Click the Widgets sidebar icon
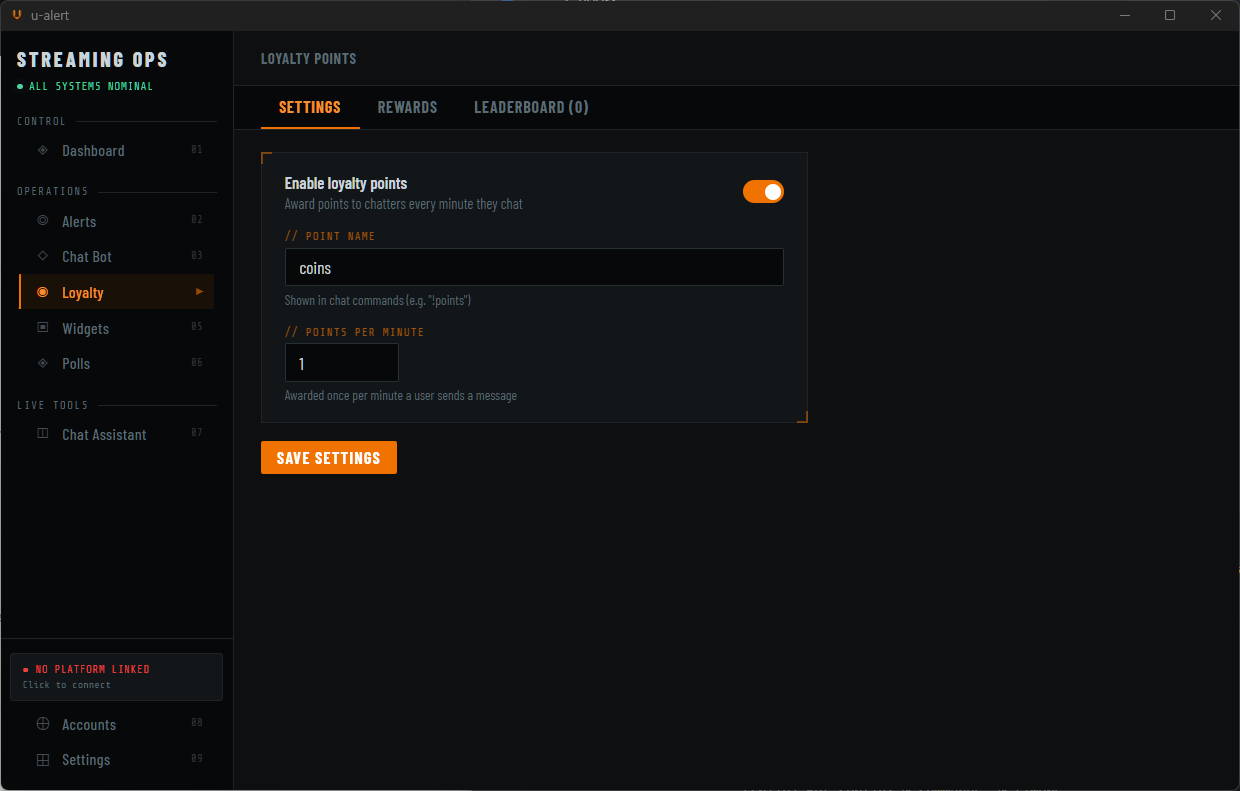Screen dimensions: 1240x791 pyautogui.click(x=42, y=327)
